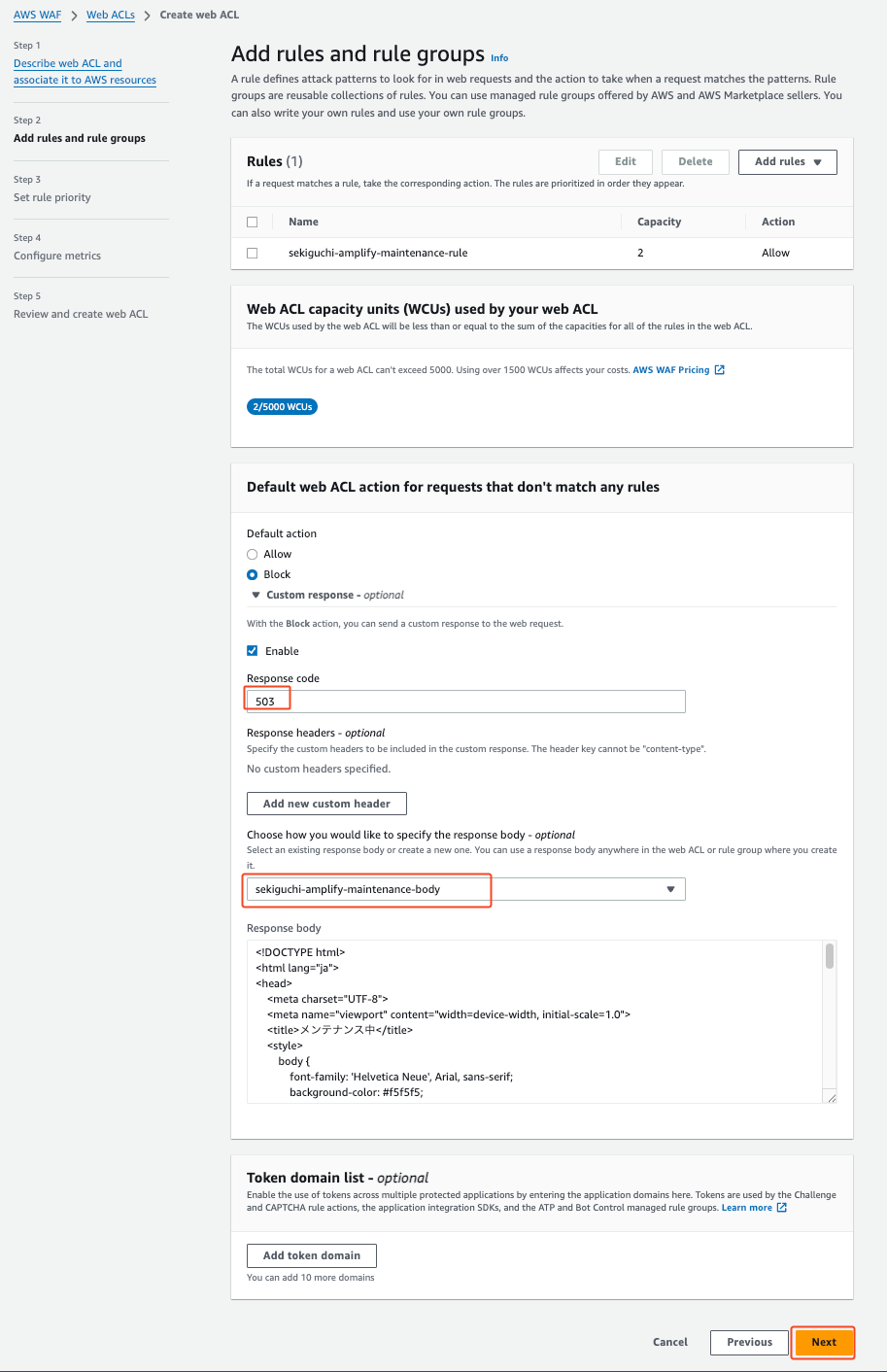Click the breadcrumb chevron after AWS WAF
The image size is (887, 1372).
click(x=74, y=16)
